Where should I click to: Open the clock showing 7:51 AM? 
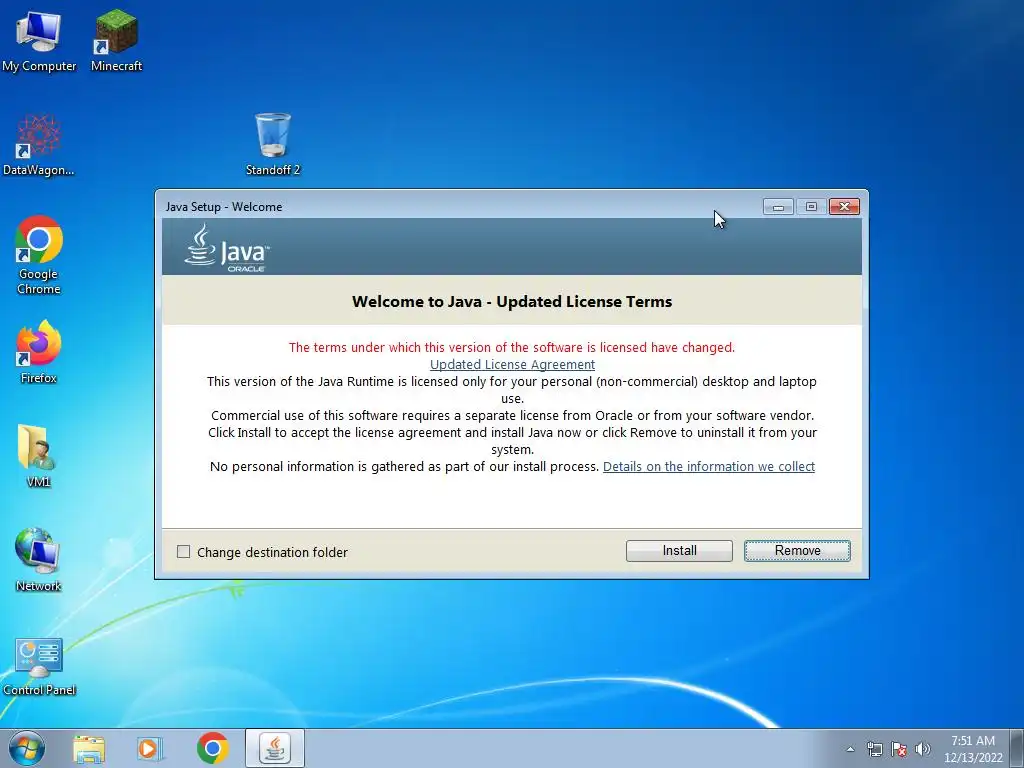[973, 749]
